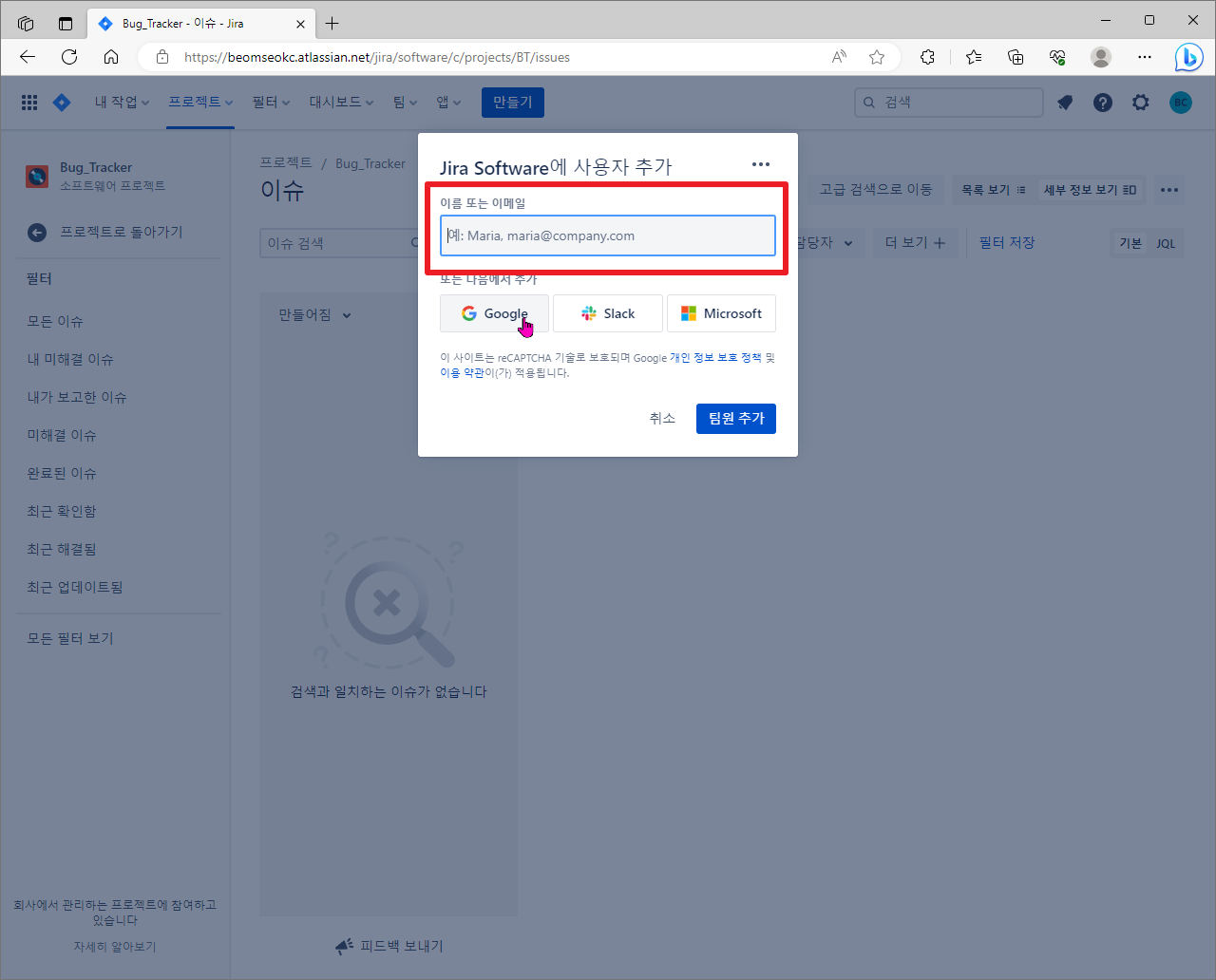1216x980 pixels.
Task: Click the browser back arrow
Action: click(28, 57)
